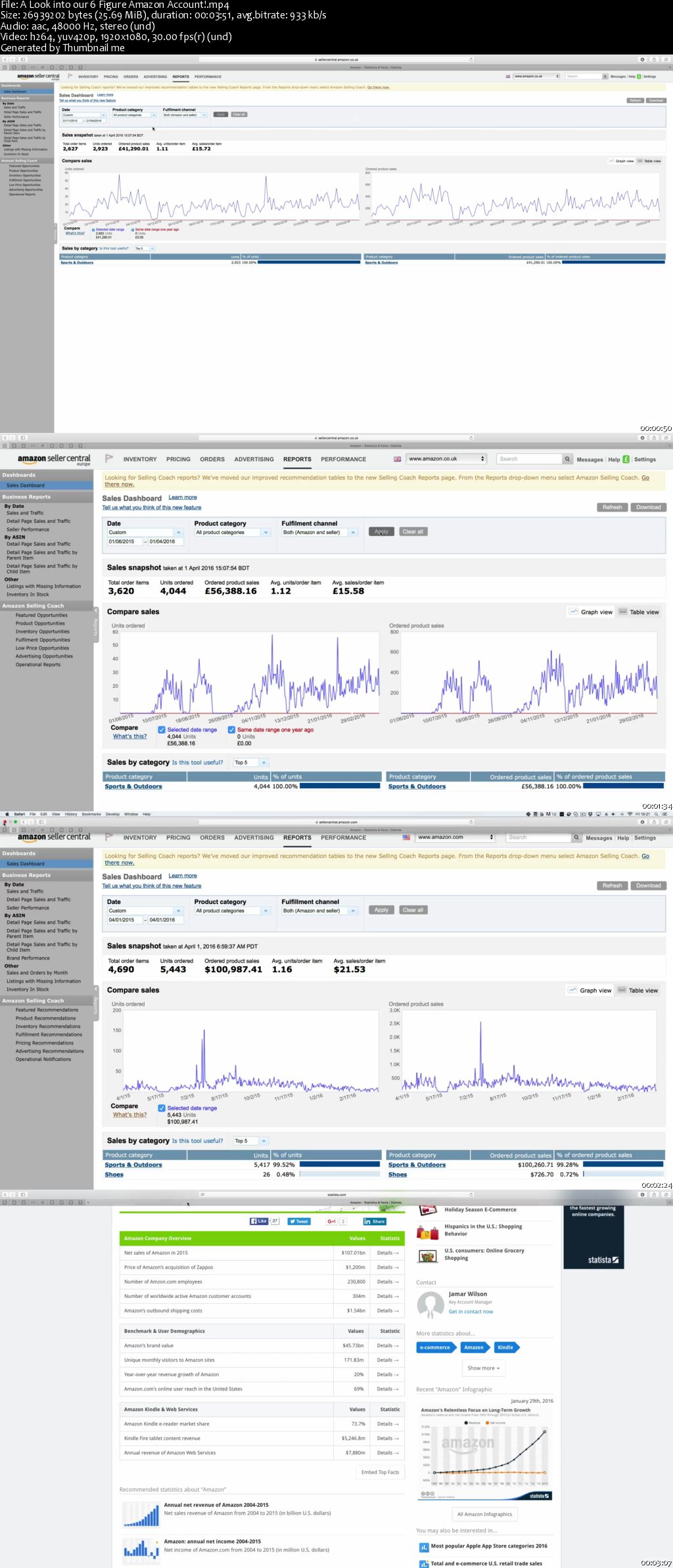Click the Clear all button in the amazon.com frame
This screenshot has height=1568, width=673.
coord(413,910)
